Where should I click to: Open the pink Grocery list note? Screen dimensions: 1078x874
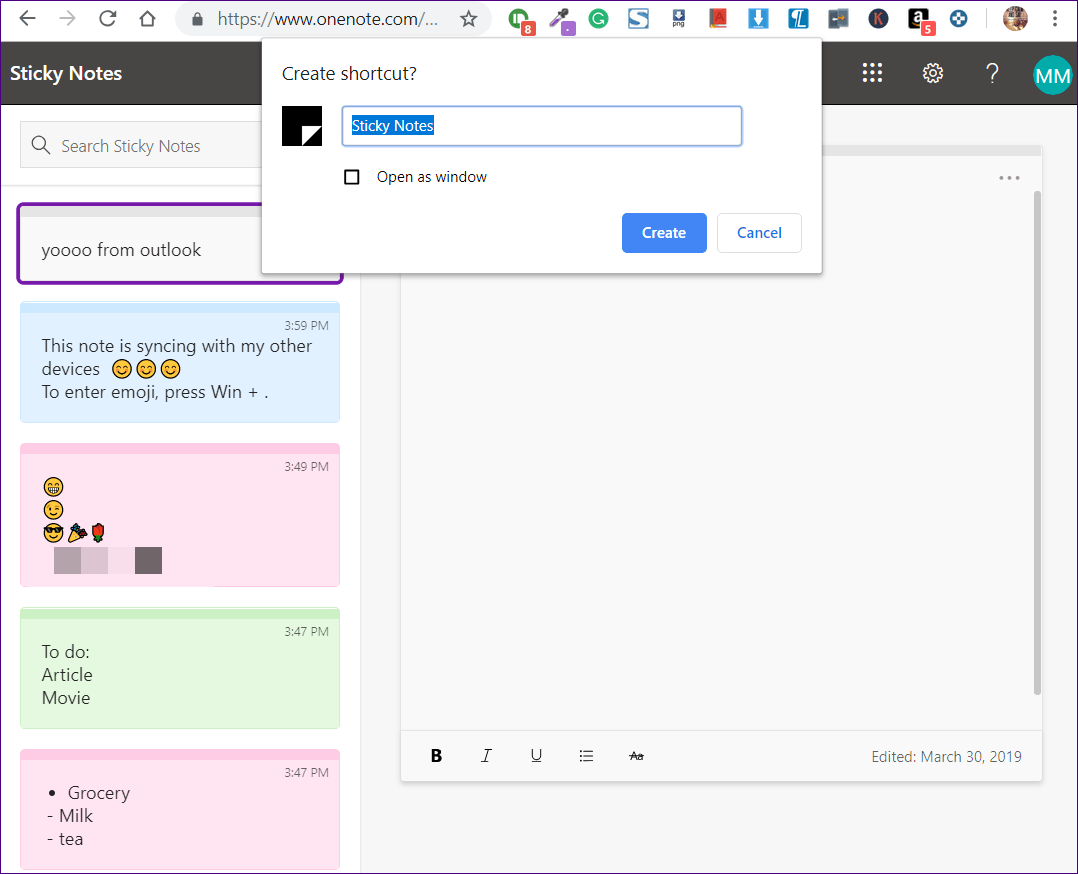click(180, 810)
